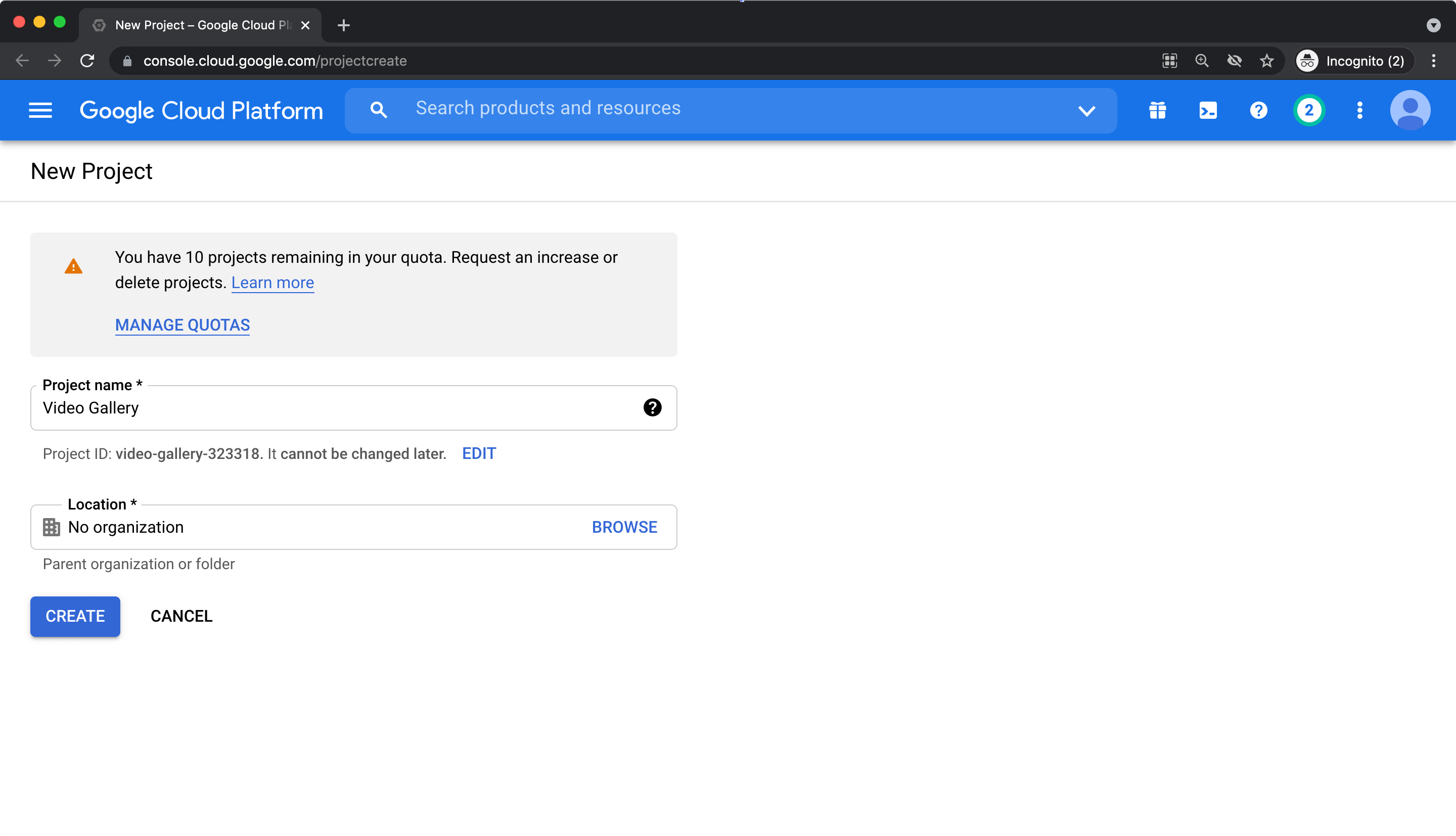Click the Project name input field
The width and height of the screenshot is (1456, 836).
pos(354,408)
